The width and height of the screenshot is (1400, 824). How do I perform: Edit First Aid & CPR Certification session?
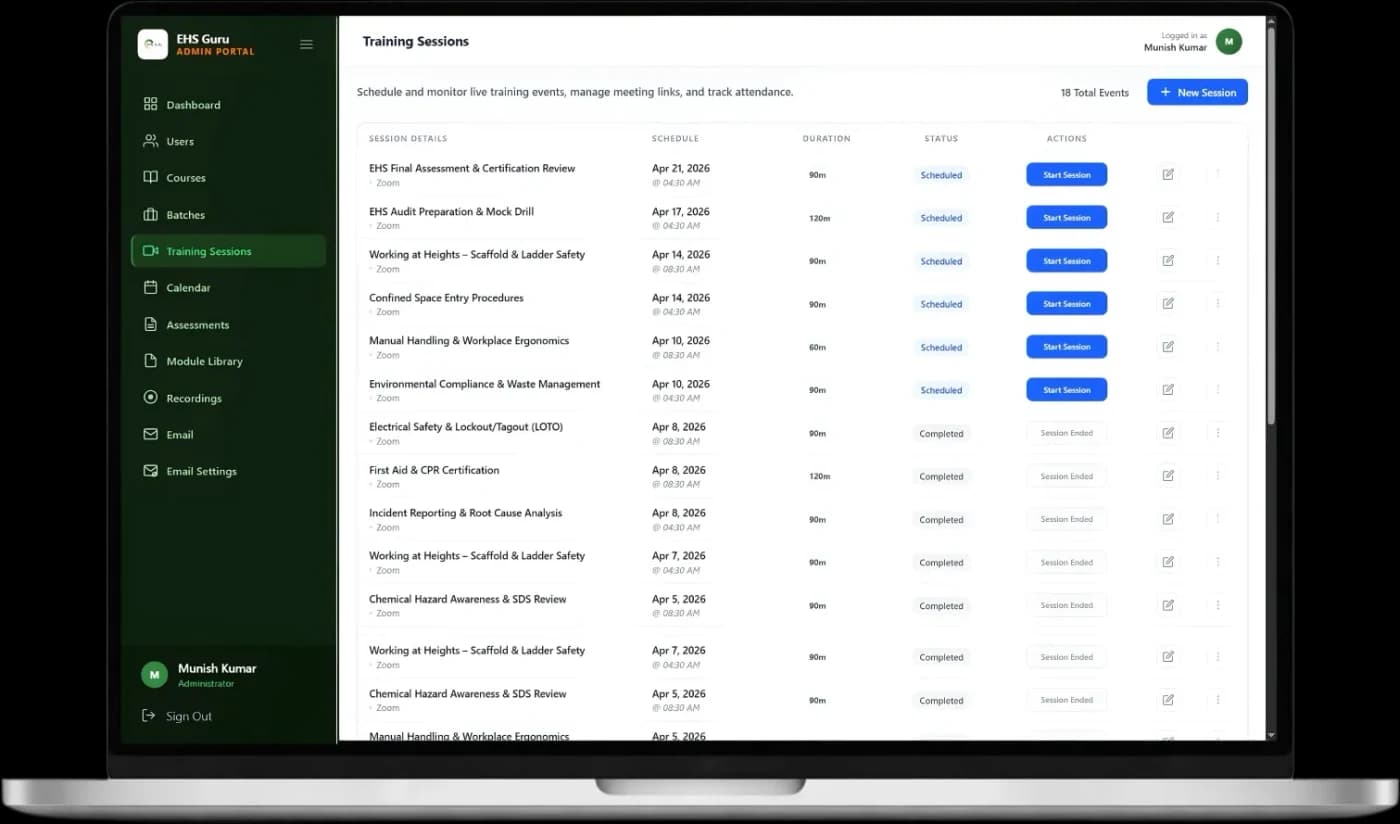1168,476
